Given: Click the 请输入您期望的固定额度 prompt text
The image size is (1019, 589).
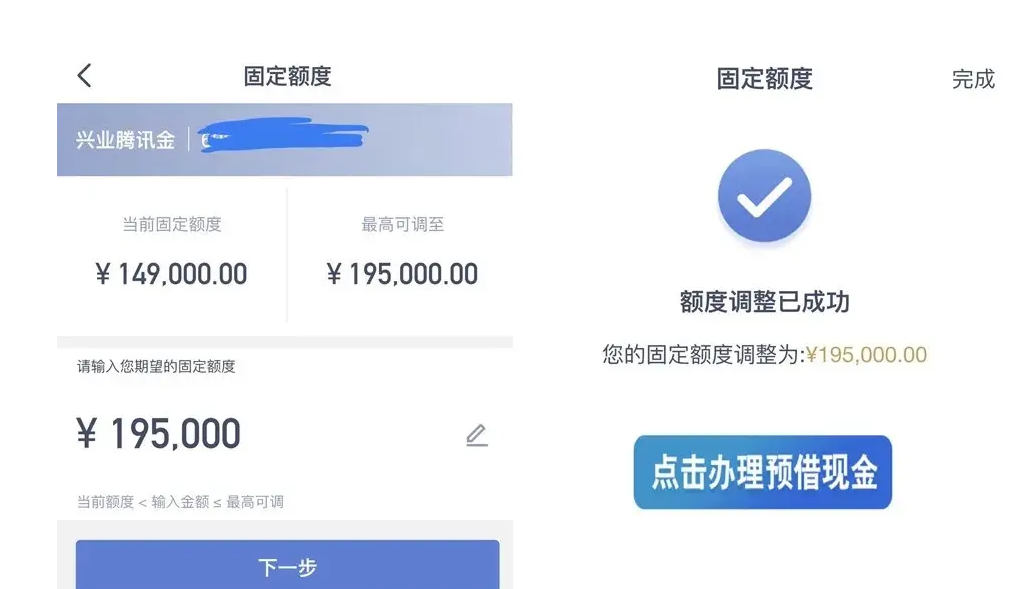Looking at the screenshot, I should click(156, 367).
